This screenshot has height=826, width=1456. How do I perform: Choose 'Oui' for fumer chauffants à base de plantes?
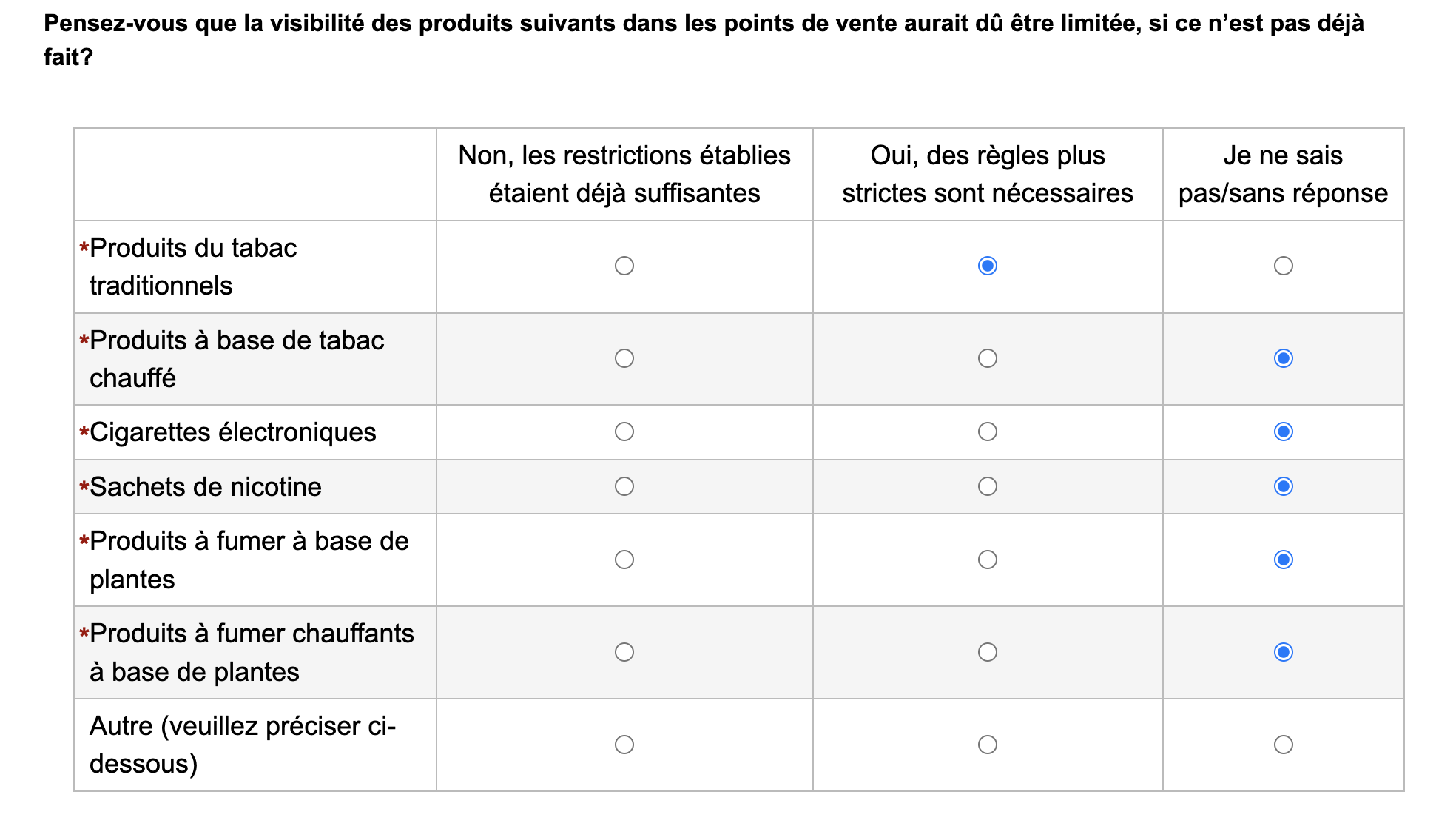pos(988,652)
